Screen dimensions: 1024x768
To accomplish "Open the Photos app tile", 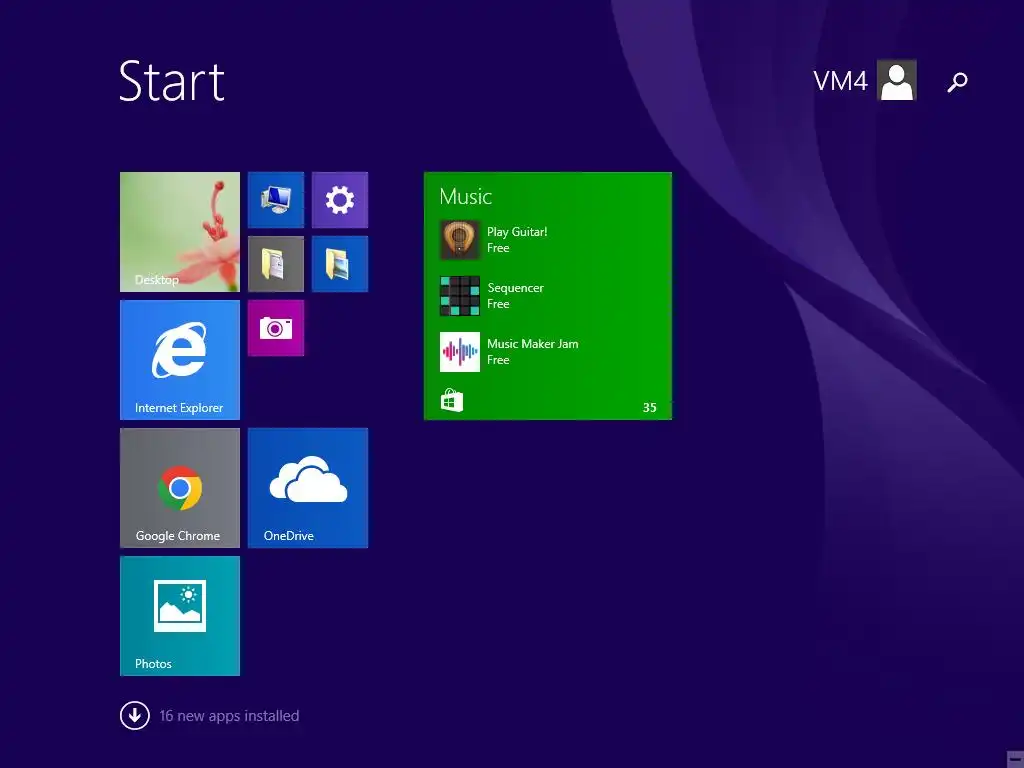I will tap(180, 616).
